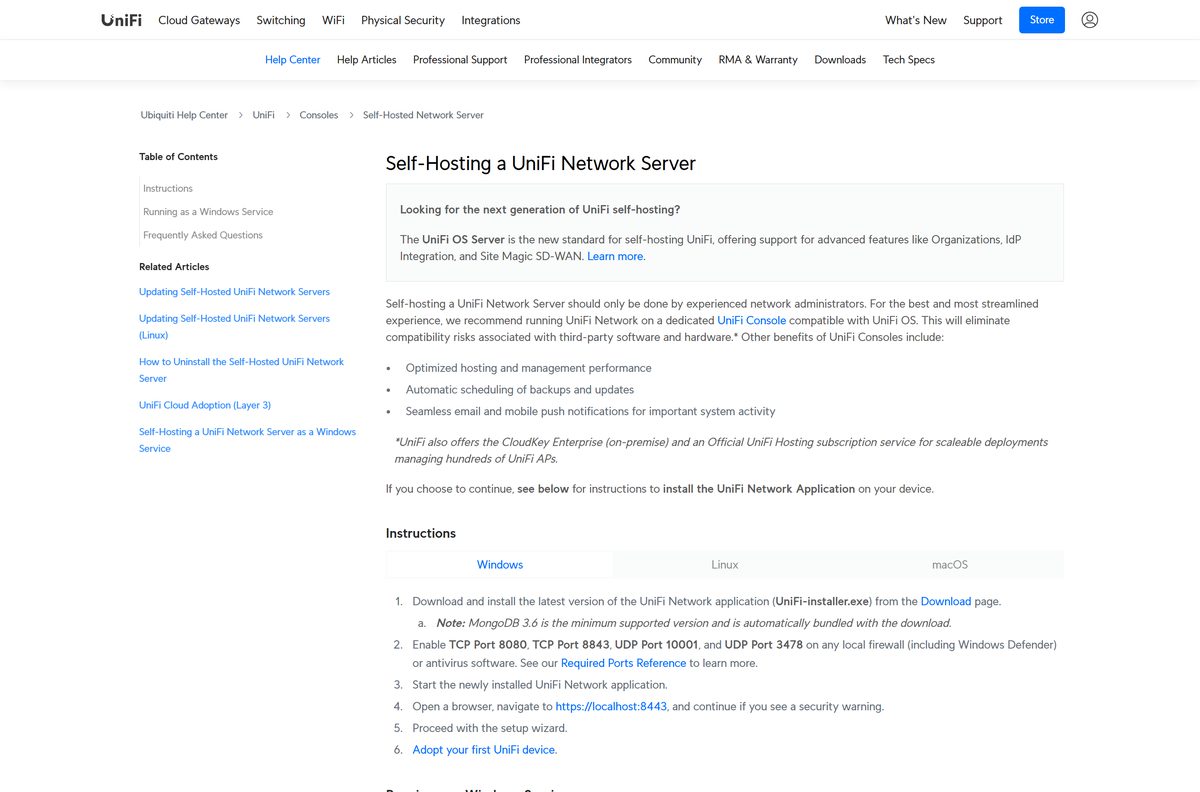Open the user account profile icon
1200x792 pixels.
point(1090,20)
